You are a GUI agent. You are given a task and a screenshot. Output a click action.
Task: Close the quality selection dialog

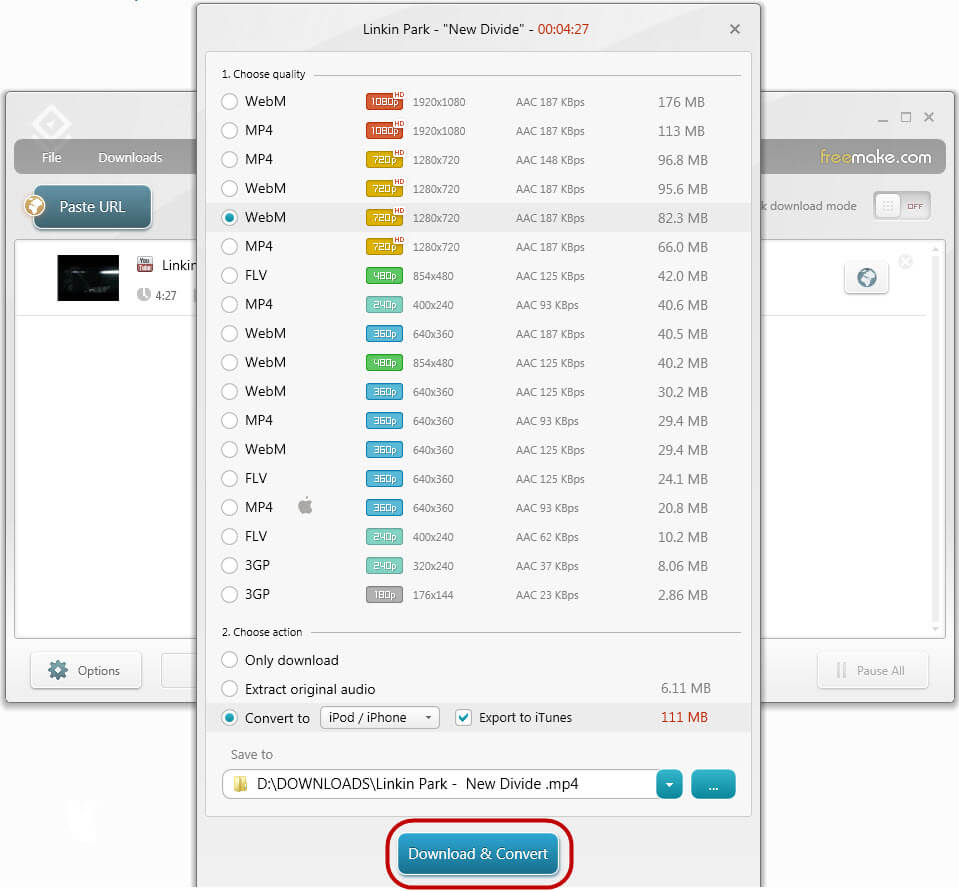(x=735, y=29)
